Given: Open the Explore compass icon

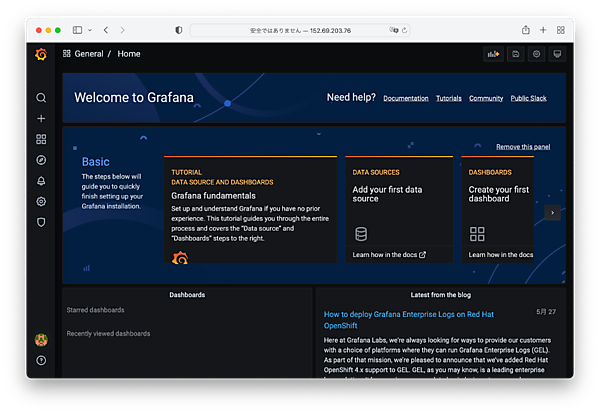Looking at the screenshot, I should (41, 160).
